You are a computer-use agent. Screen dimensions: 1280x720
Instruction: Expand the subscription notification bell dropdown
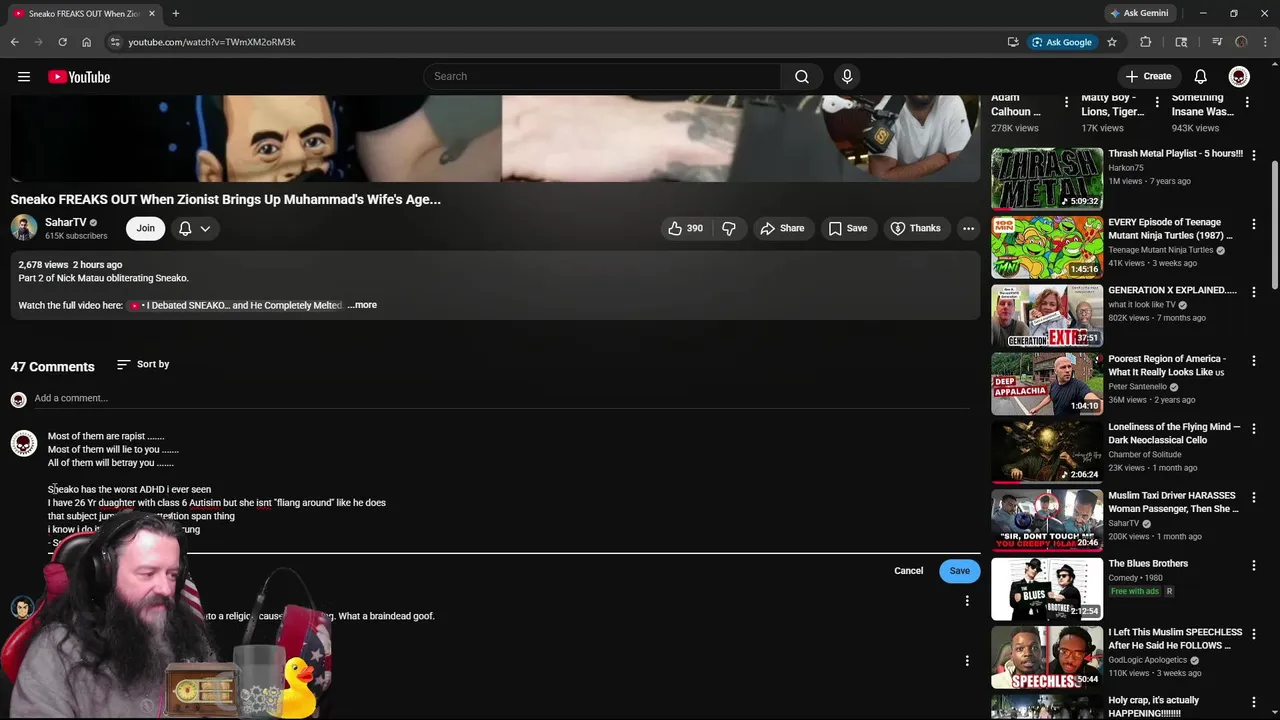[x=196, y=228]
